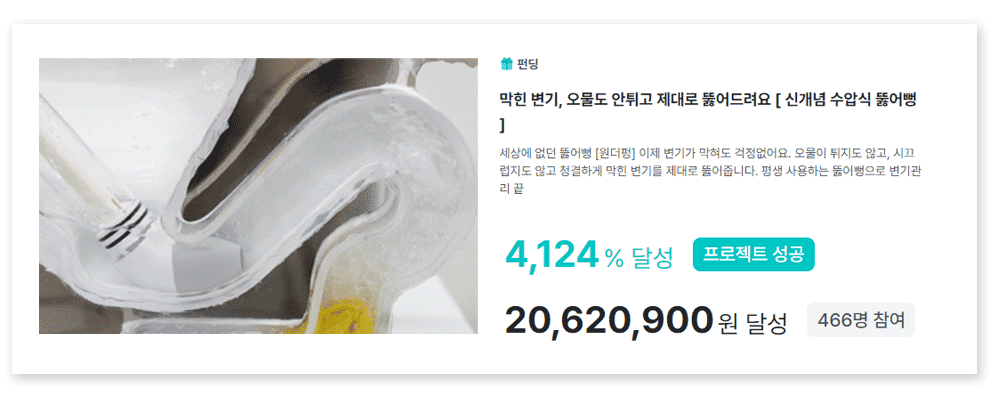Click the last description line 리 끝
This screenshot has width=1000, height=394.
click(x=511, y=189)
